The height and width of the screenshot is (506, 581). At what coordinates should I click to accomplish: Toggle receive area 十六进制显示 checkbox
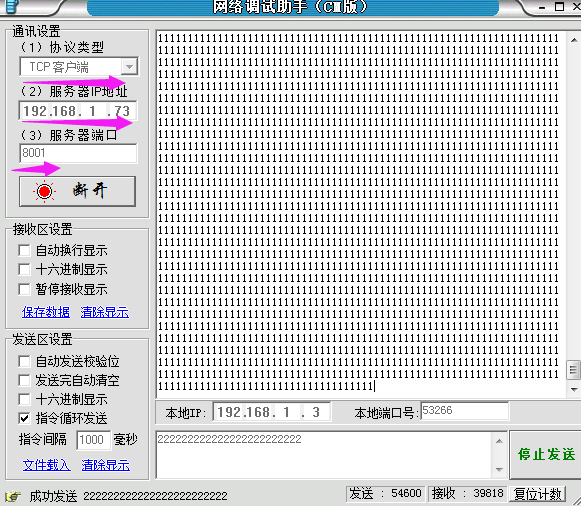click(x=24, y=269)
